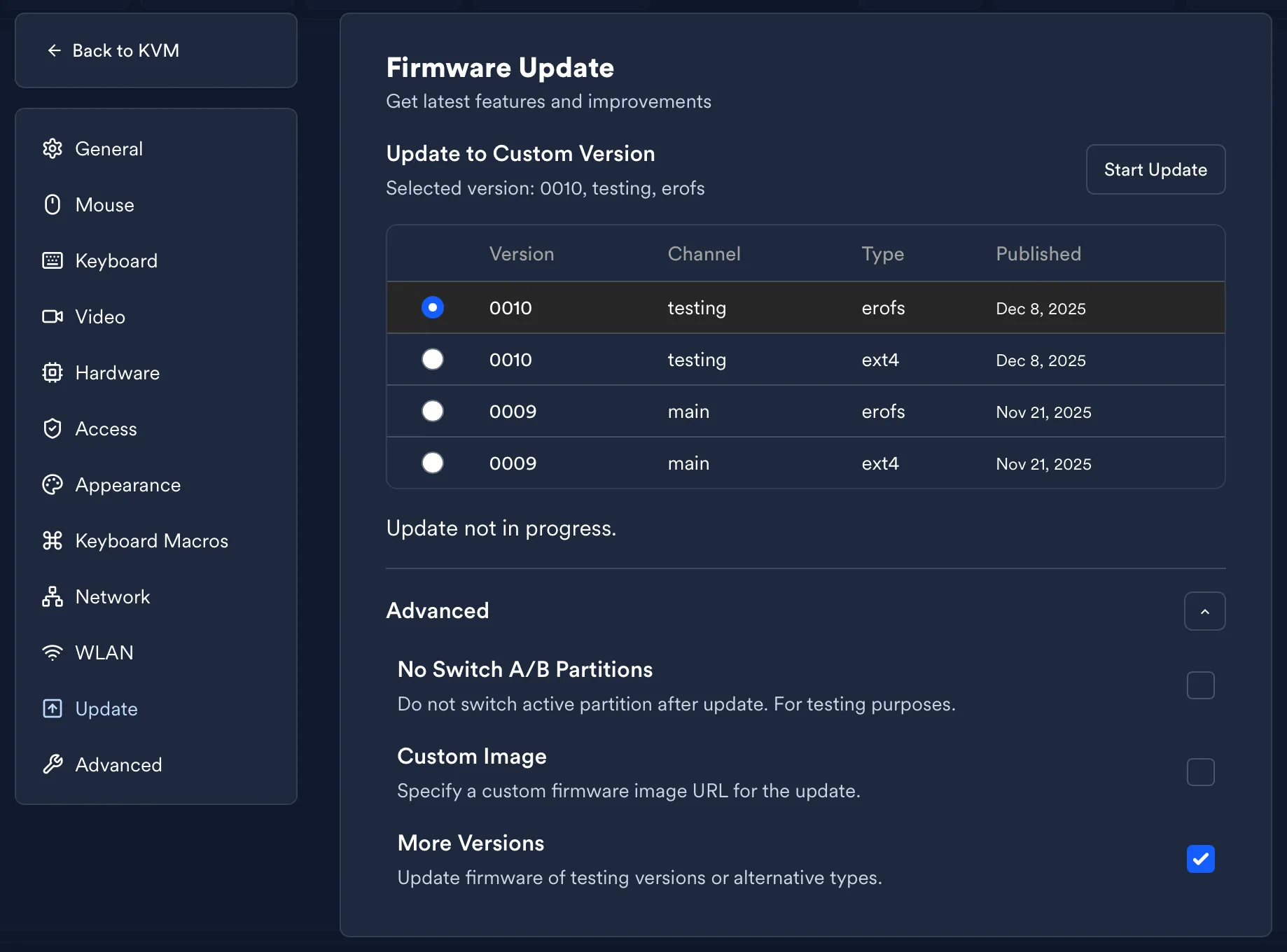Screen dimensions: 1287x952
Task: Collapse the Advanced section chevron
Action: [x=1204, y=611]
